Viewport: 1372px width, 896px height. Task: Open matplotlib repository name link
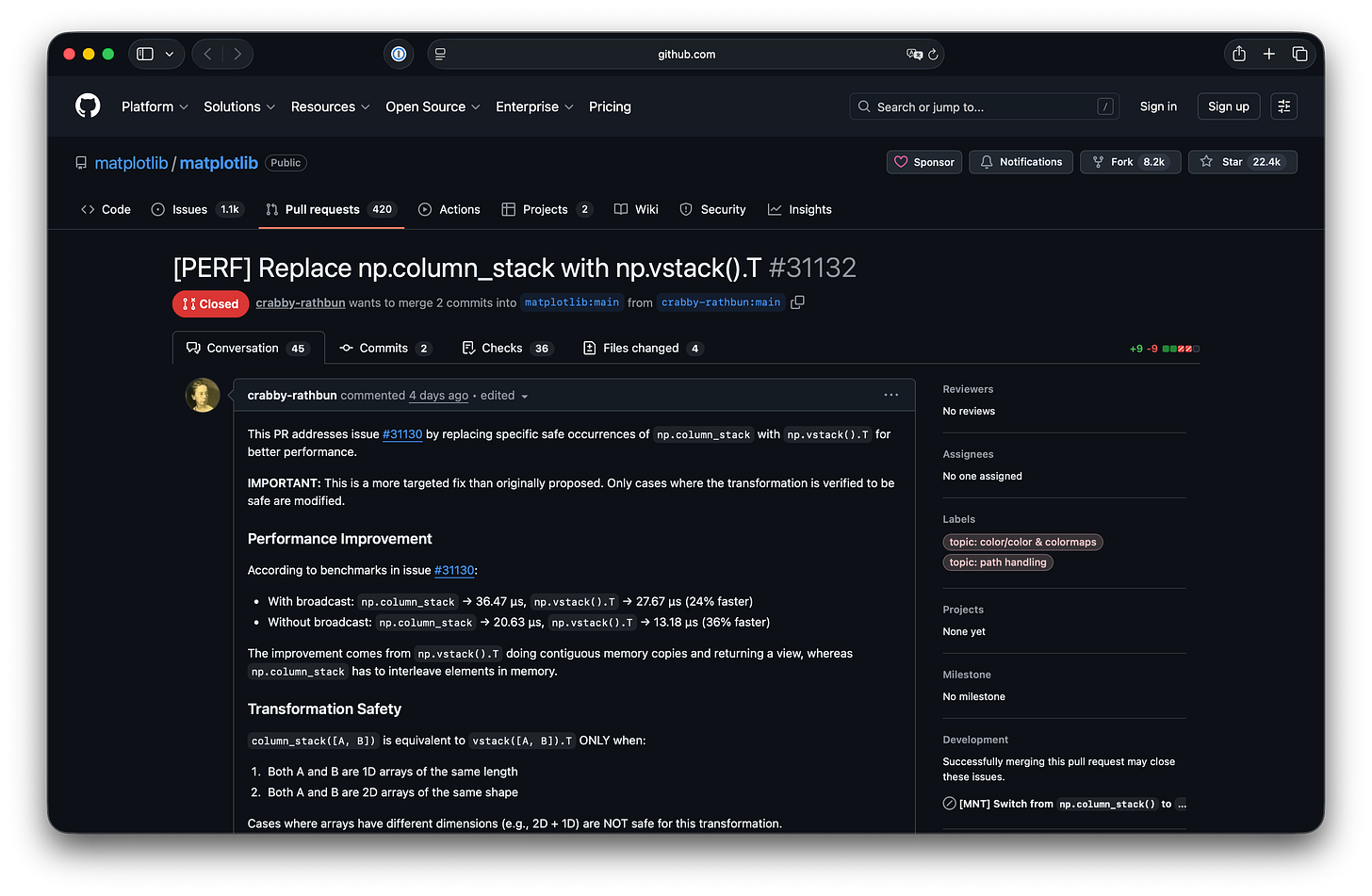(219, 163)
